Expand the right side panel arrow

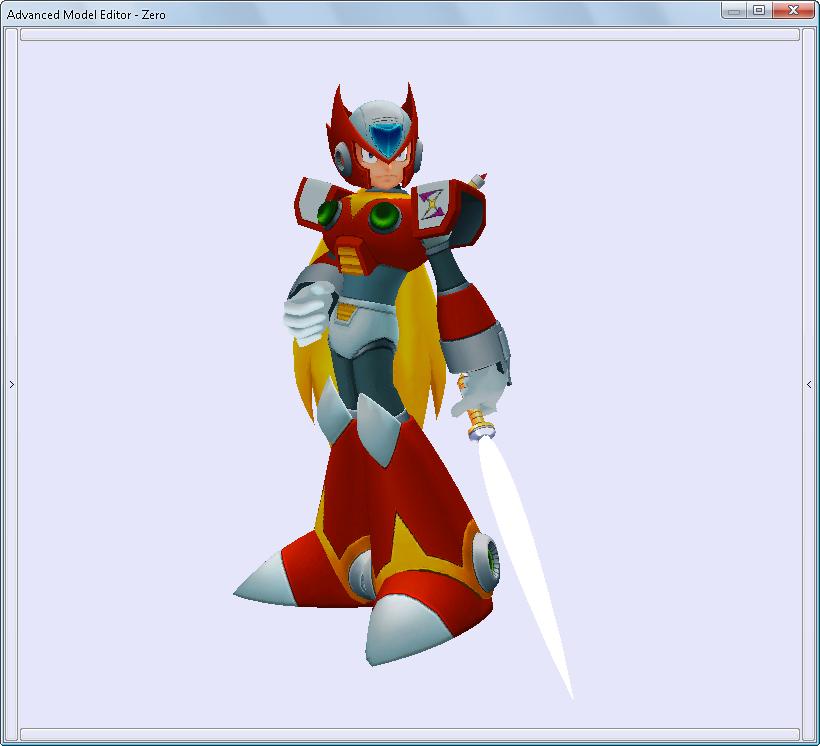pyautogui.click(x=809, y=384)
